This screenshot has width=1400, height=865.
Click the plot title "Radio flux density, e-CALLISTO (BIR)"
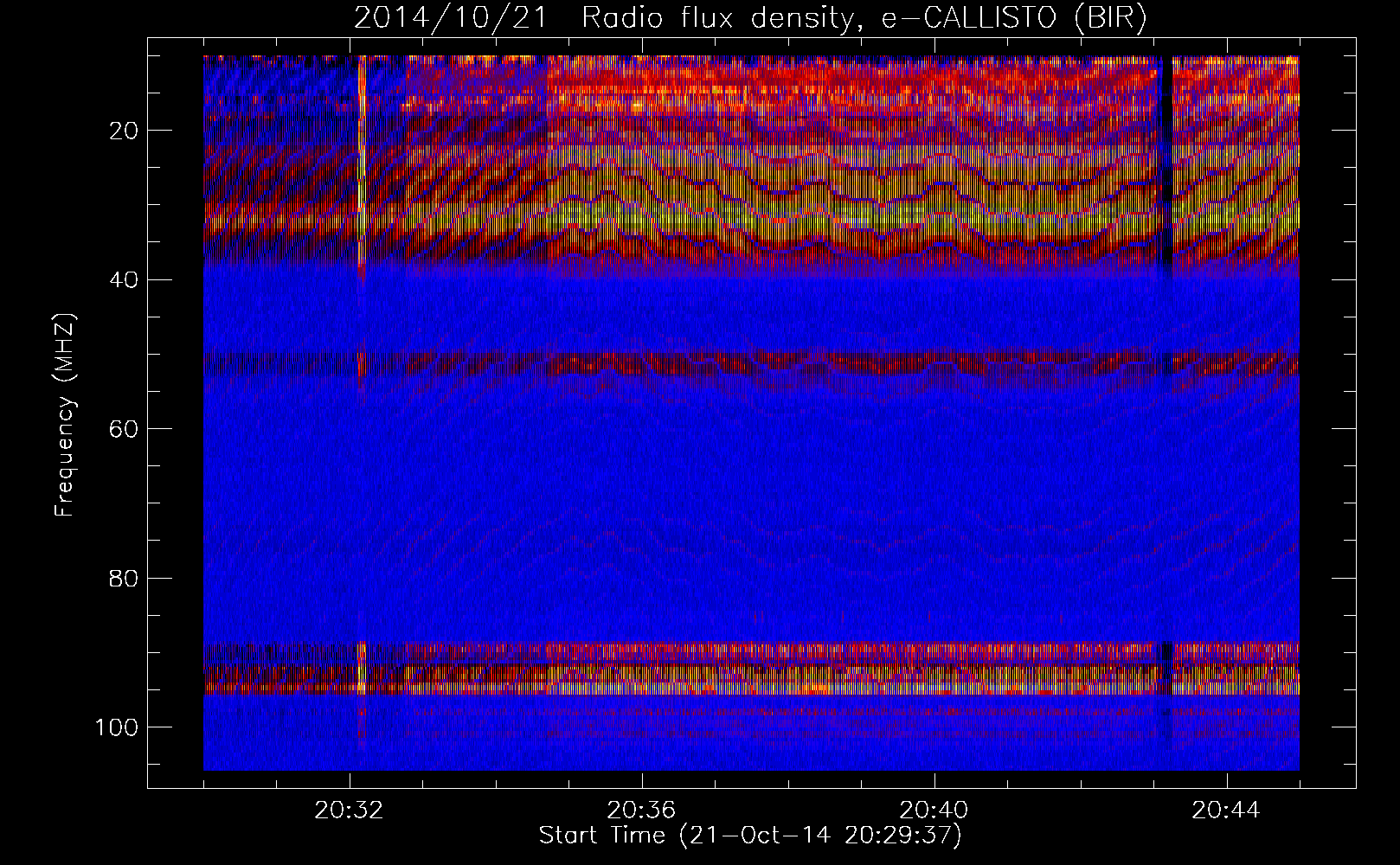864,19
